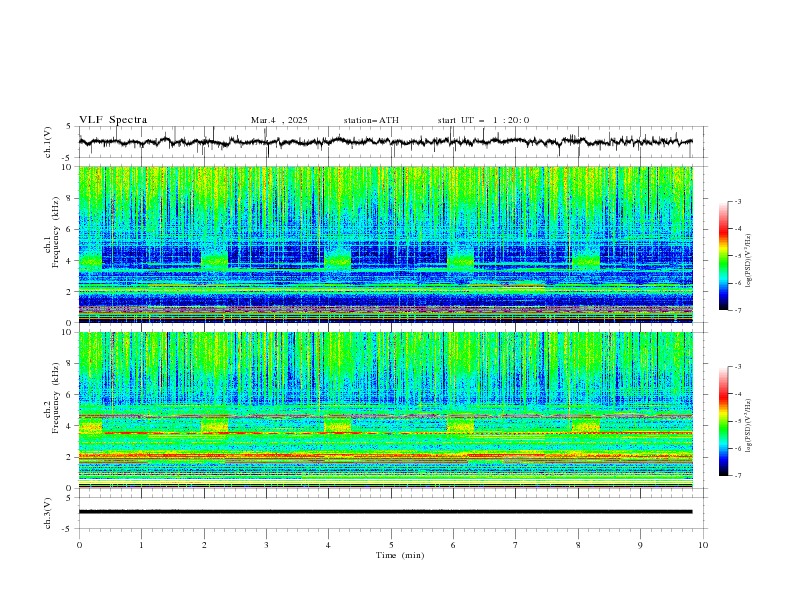Click time axis tick label "6"
This screenshot has width=792, height=612.
(x=453, y=545)
